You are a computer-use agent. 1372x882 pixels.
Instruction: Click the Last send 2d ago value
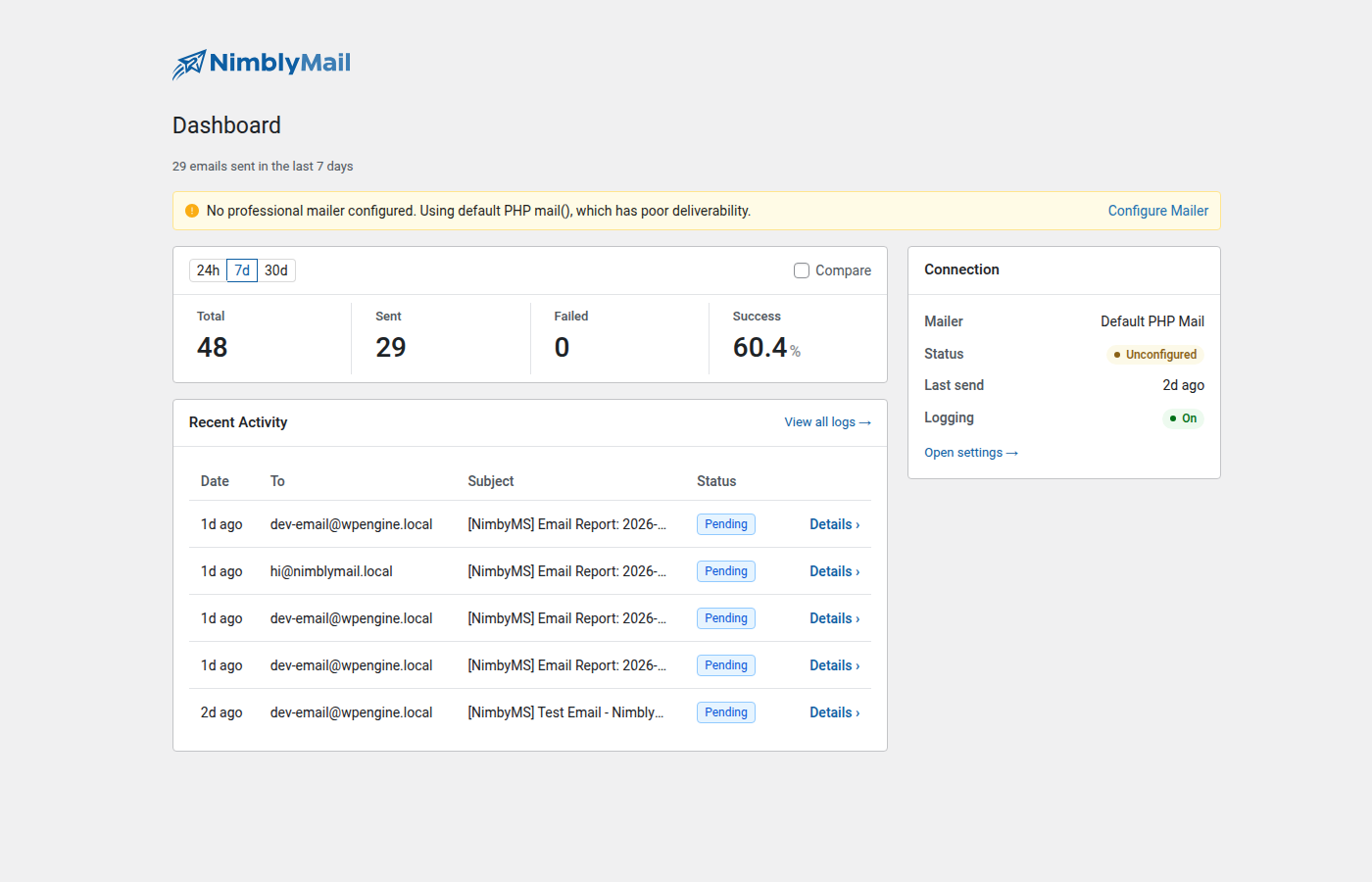(x=1184, y=385)
